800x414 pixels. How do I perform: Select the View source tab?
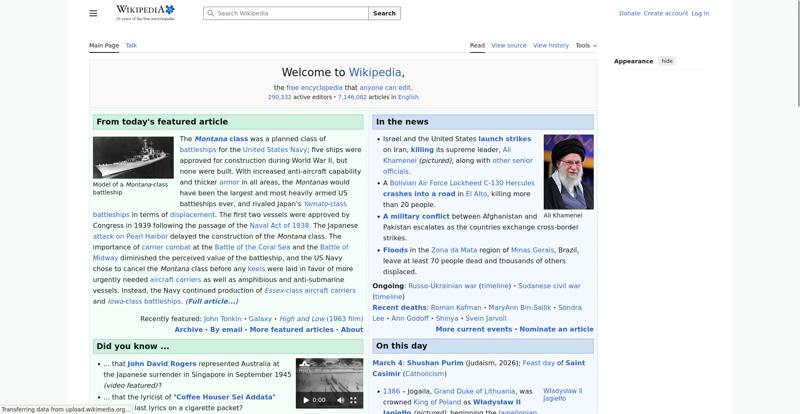[509, 45]
